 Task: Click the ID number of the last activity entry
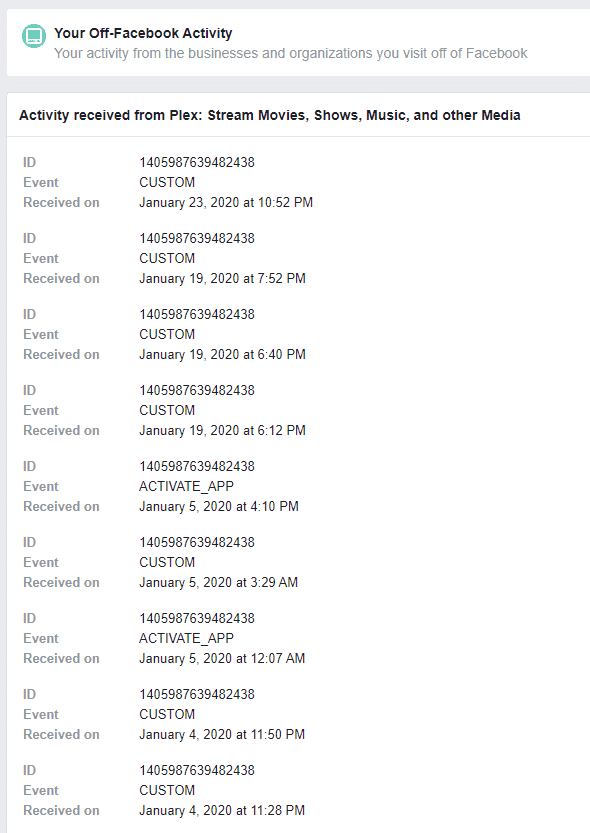[197, 770]
